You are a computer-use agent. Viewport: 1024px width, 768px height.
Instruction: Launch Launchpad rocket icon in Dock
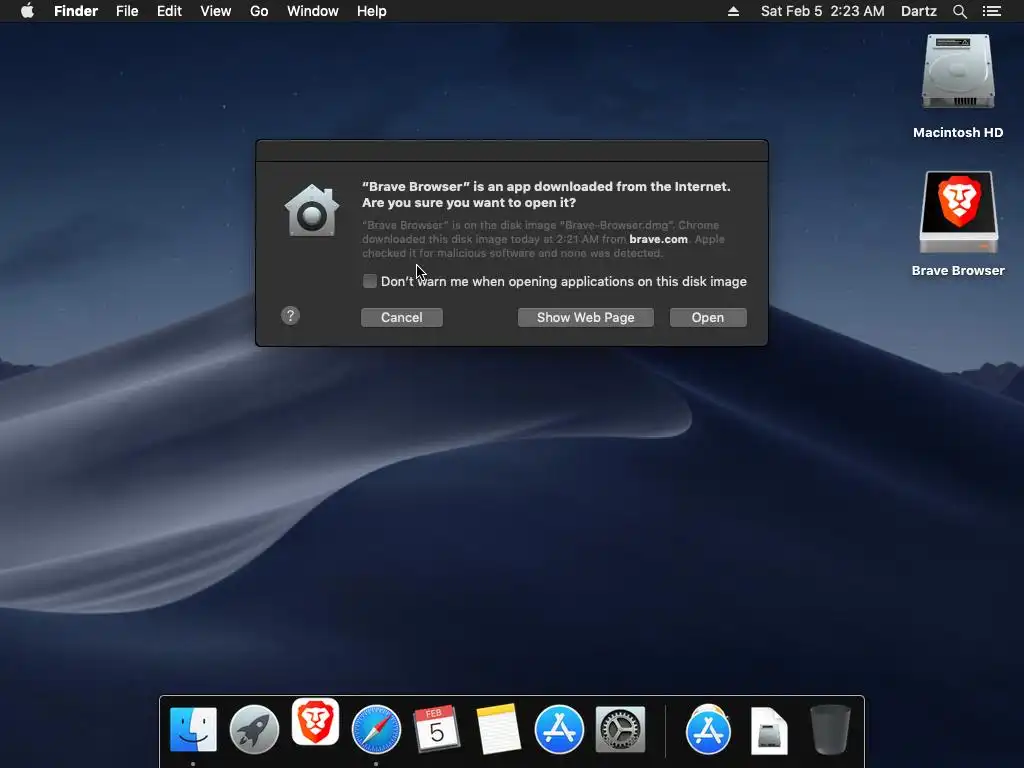[254, 729]
